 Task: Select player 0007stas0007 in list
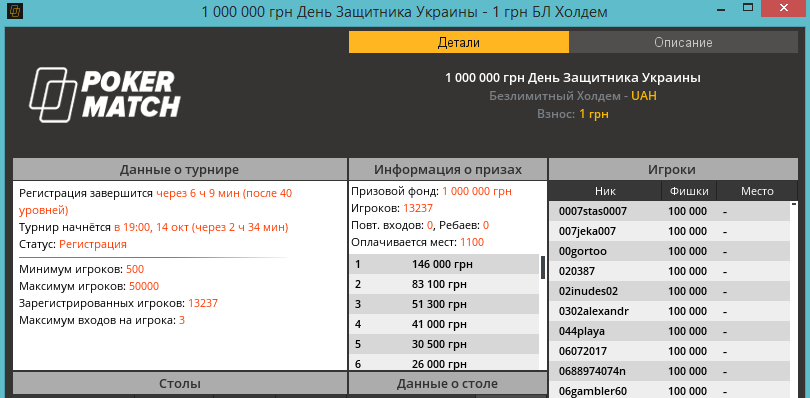coord(669,211)
